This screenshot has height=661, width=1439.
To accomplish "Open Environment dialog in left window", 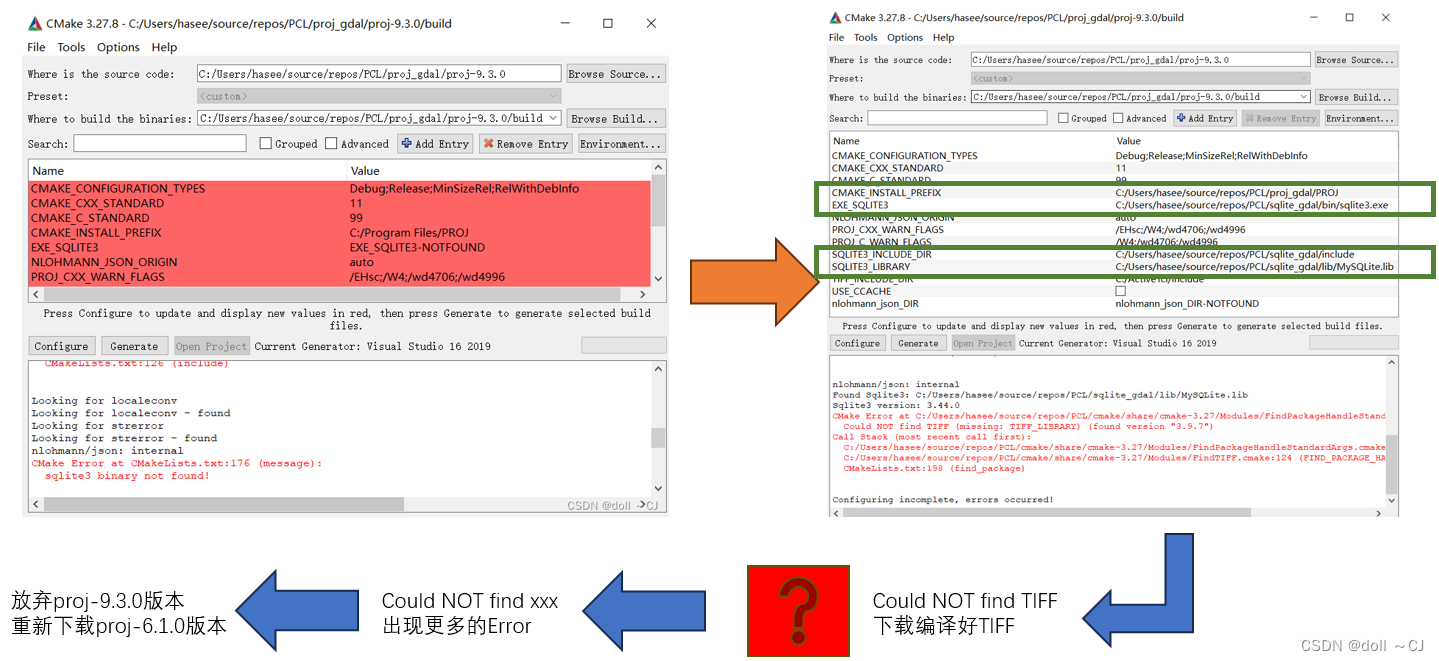I will tap(621, 144).
